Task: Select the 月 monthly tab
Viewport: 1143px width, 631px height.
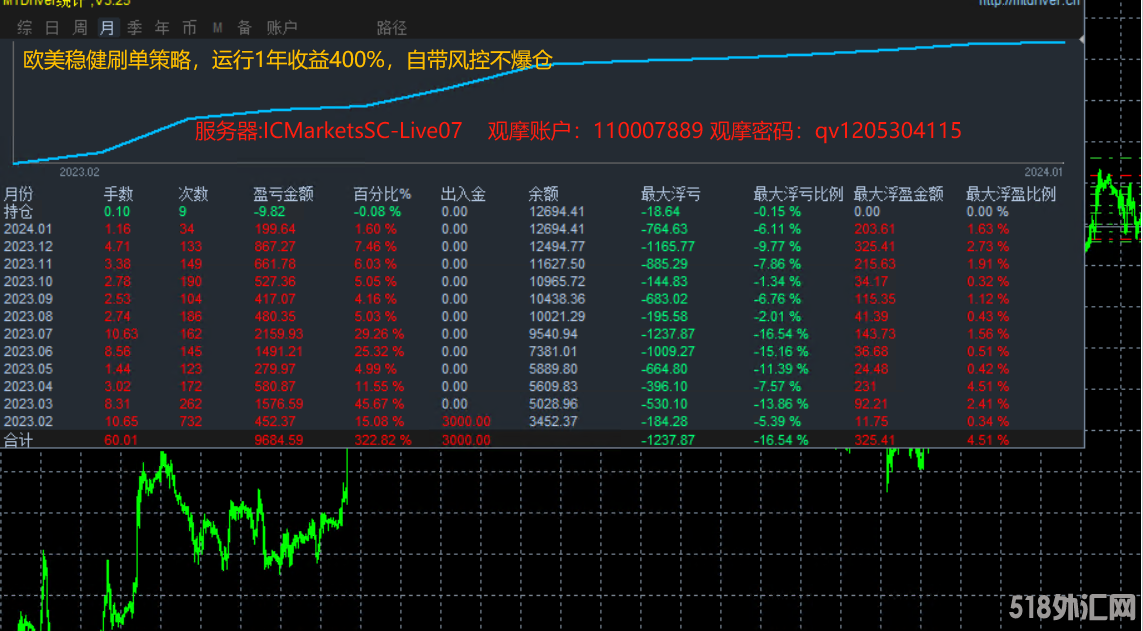Action: pyautogui.click(x=107, y=28)
